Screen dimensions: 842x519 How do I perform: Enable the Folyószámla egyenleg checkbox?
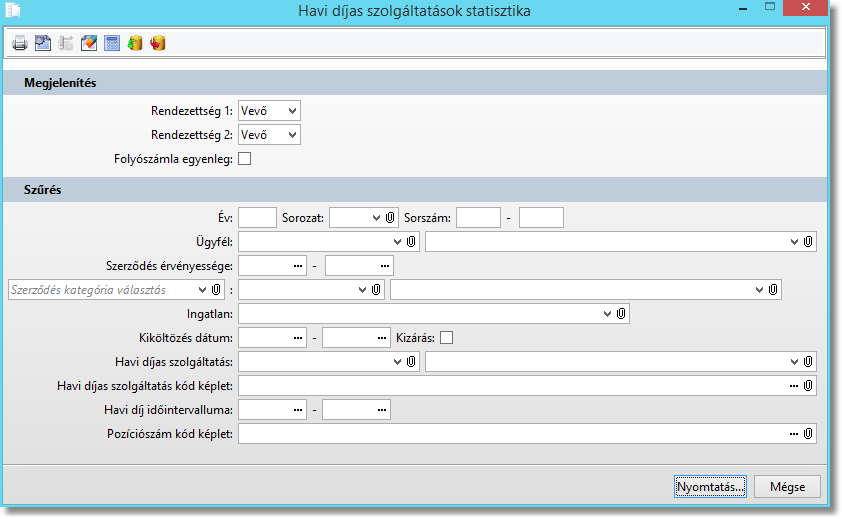click(244, 158)
